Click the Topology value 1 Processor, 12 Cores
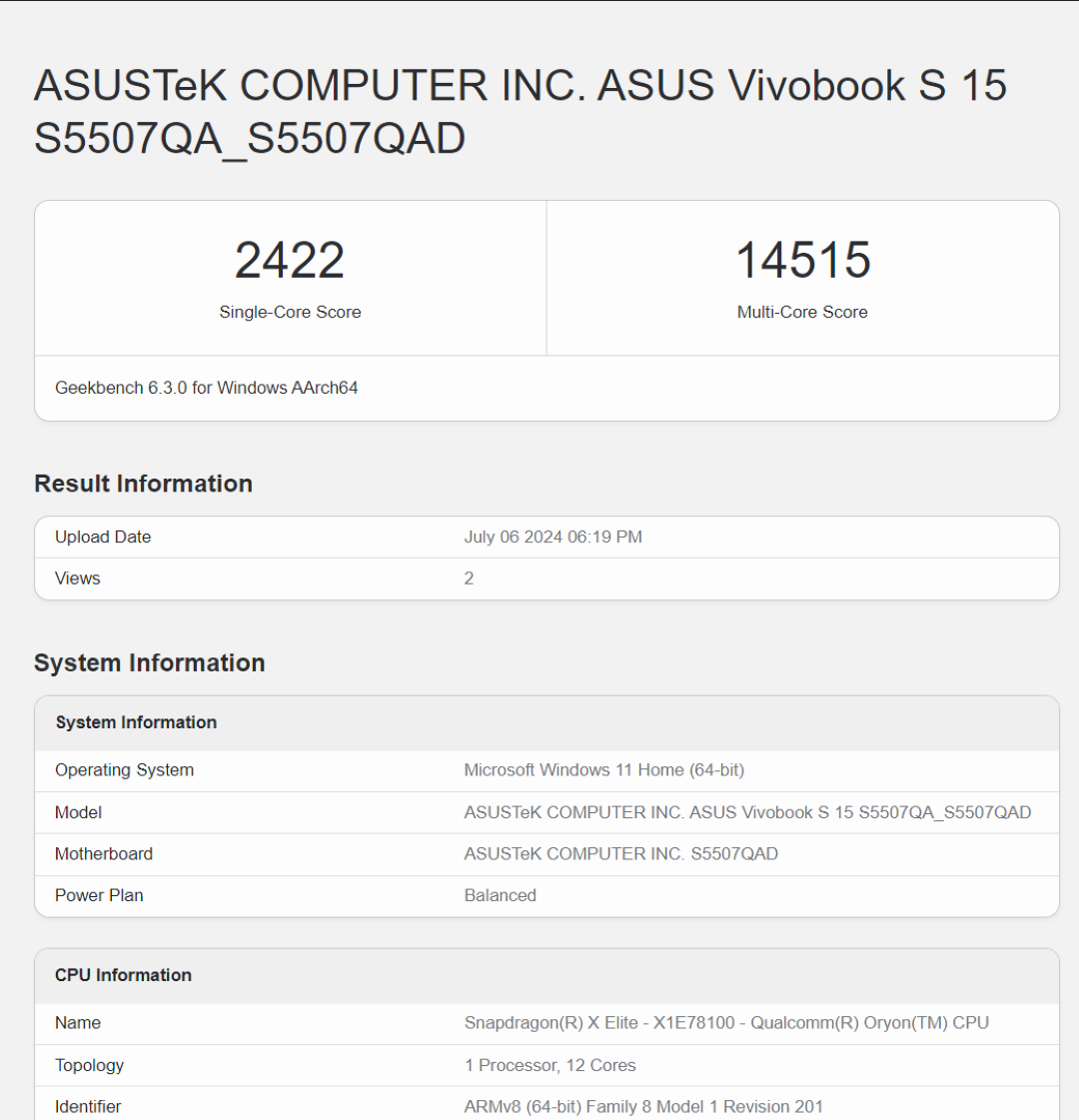This screenshot has width=1079, height=1120. point(549,1065)
